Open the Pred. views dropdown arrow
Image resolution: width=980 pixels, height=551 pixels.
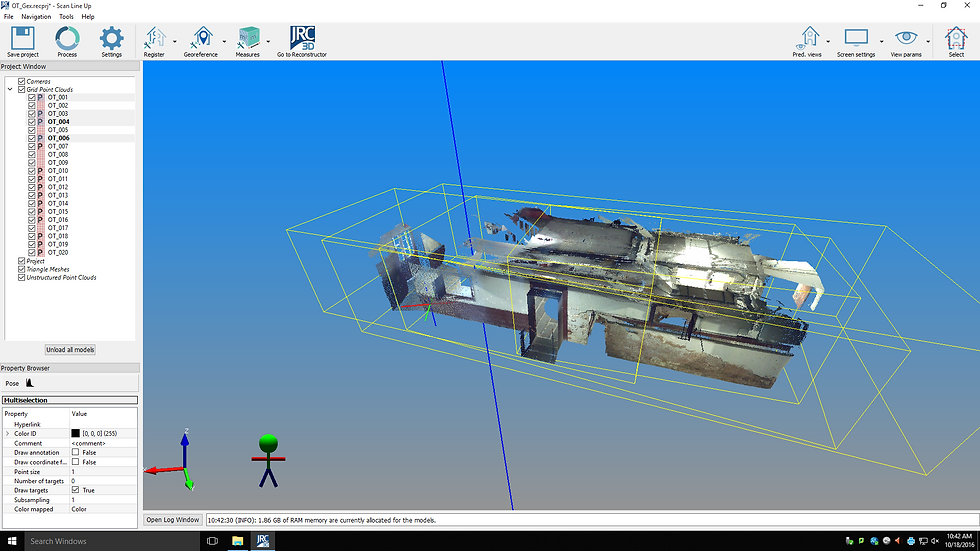click(829, 42)
